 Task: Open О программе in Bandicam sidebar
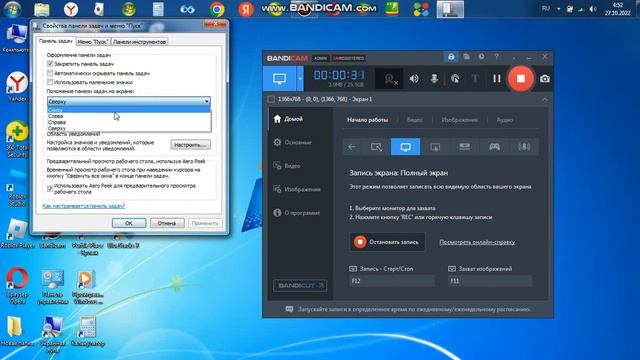point(296,213)
